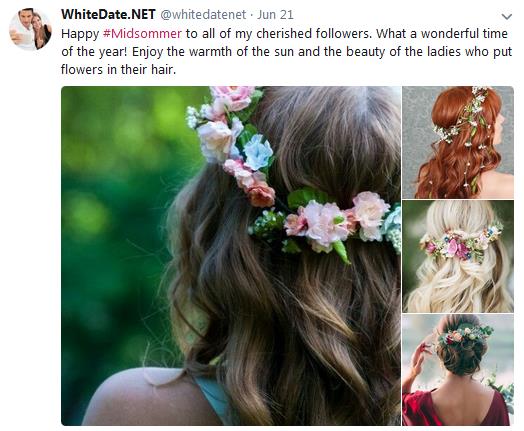Open the large brunette flower crown photo
Image resolution: width=524 pixels, height=431 pixels.
pyautogui.click(x=231, y=256)
